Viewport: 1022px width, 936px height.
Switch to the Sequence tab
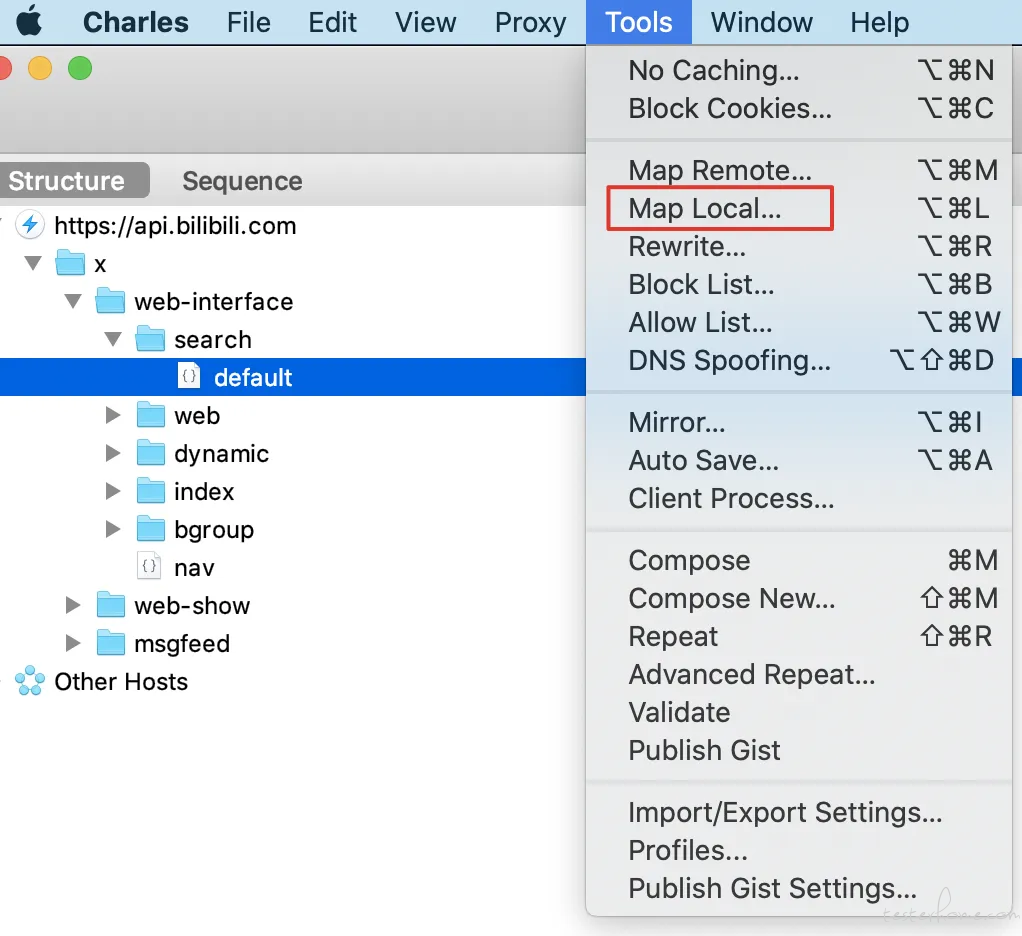pyautogui.click(x=242, y=181)
